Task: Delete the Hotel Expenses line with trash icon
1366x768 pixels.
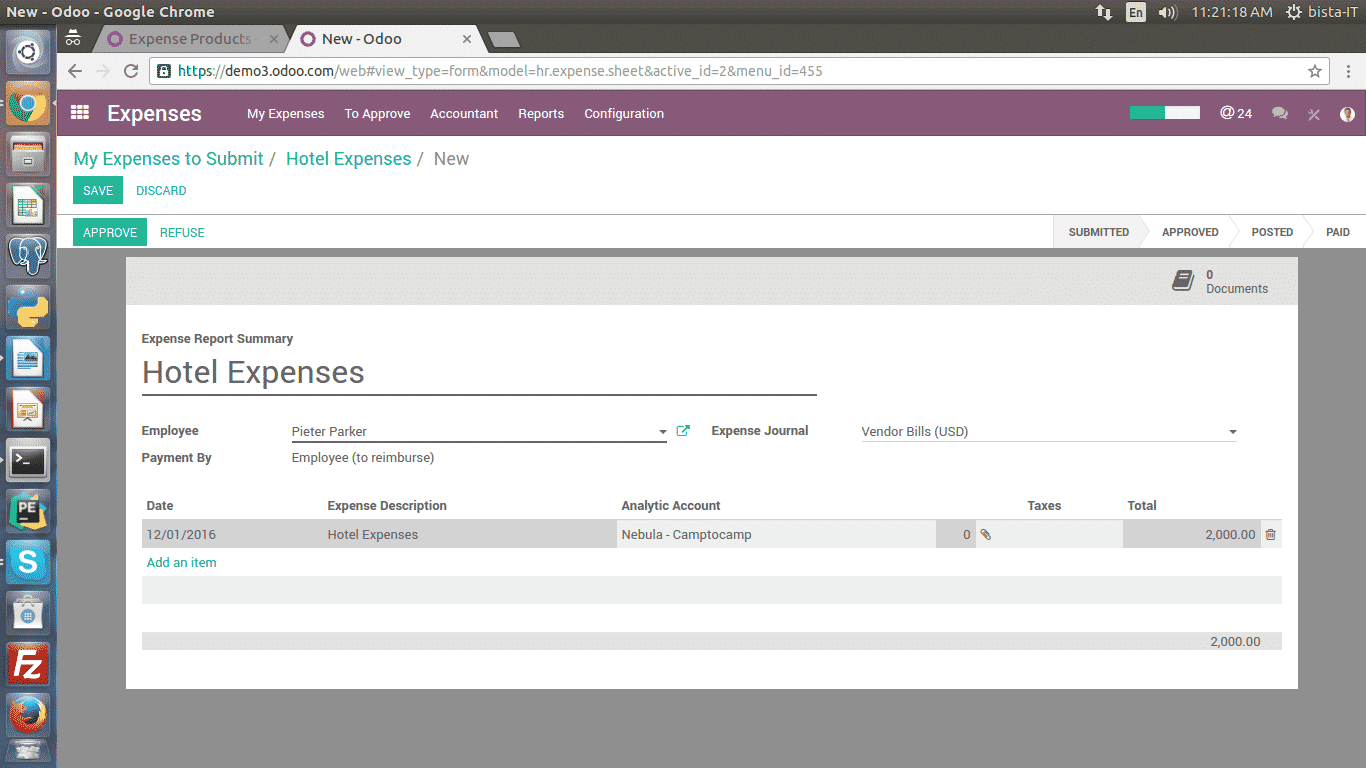Action: (x=1270, y=535)
